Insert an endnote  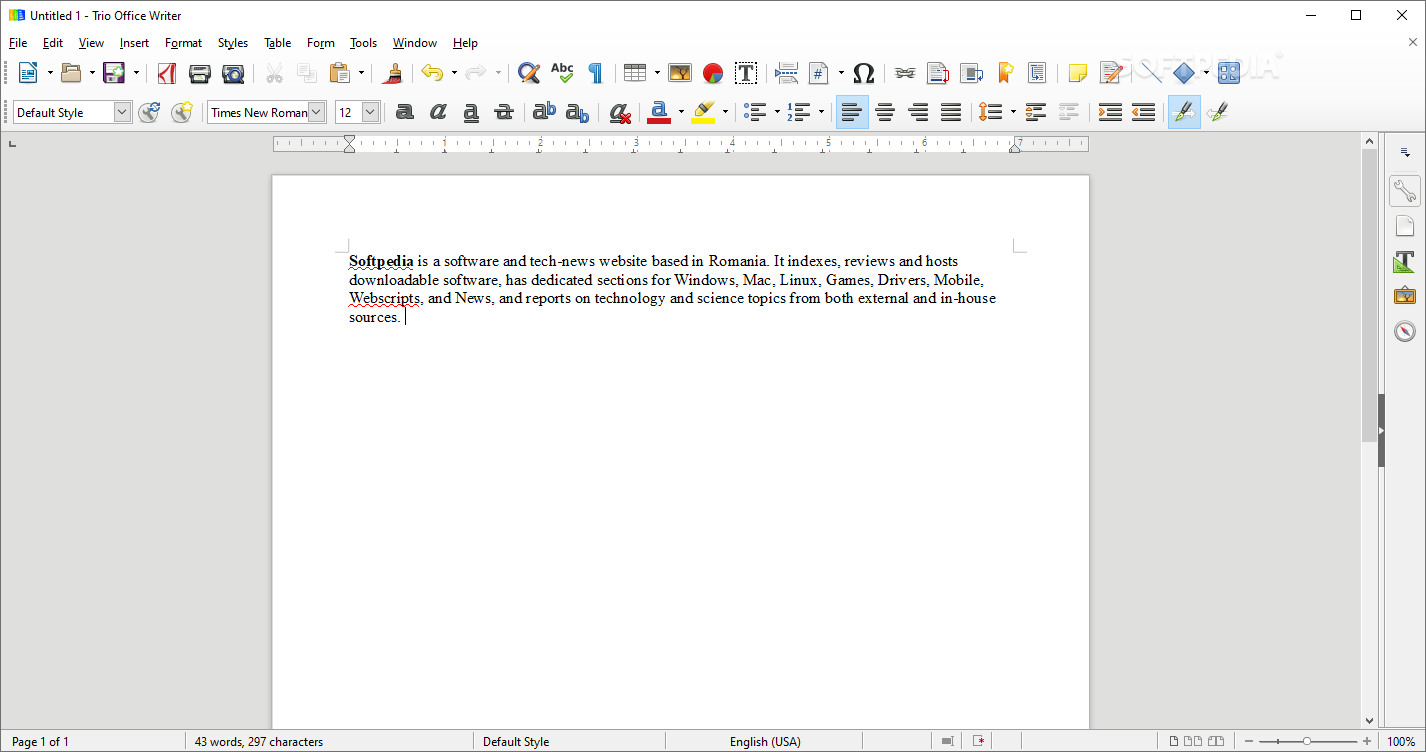[971, 73]
